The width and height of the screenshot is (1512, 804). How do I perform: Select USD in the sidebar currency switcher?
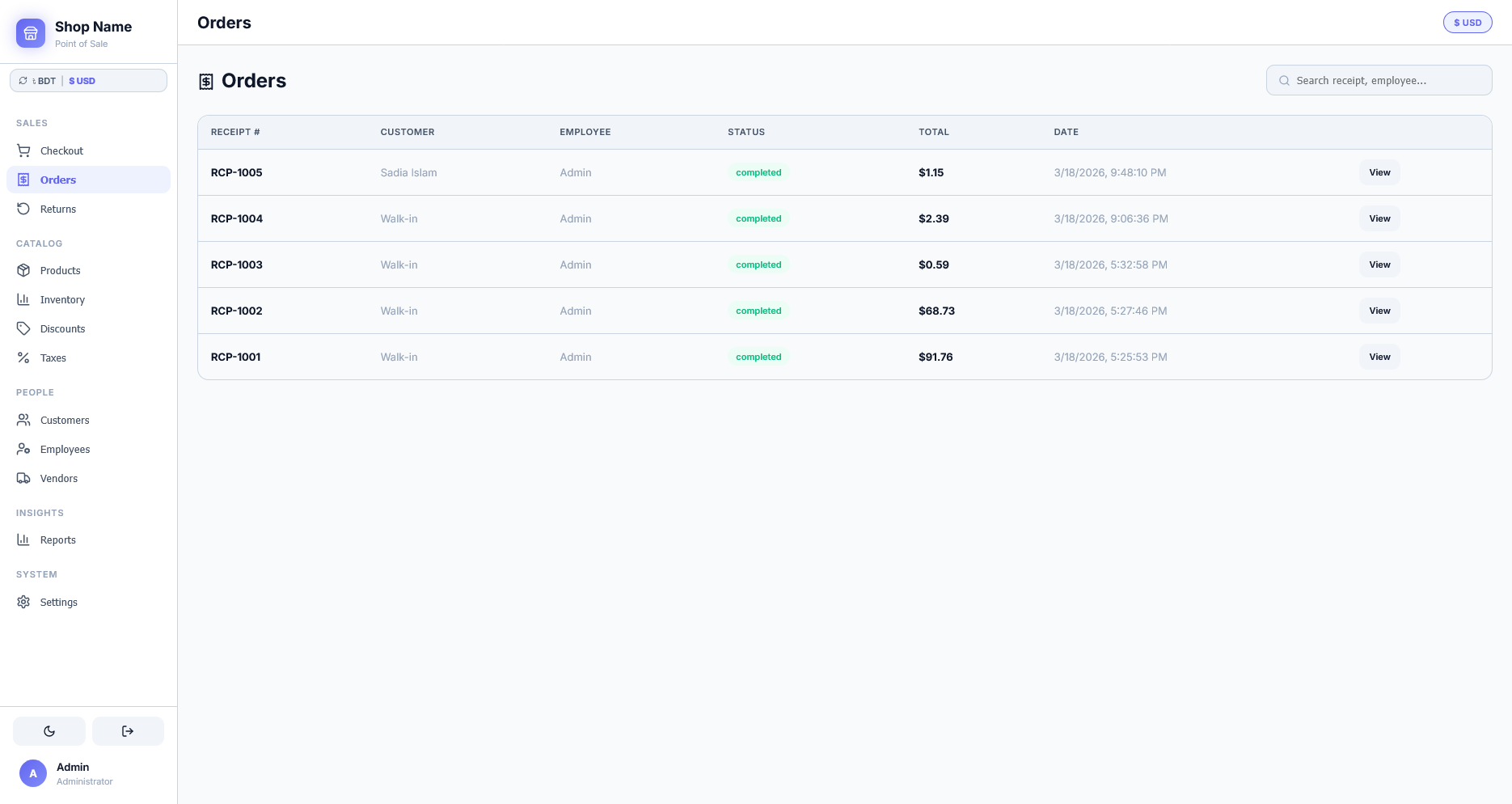coord(82,81)
